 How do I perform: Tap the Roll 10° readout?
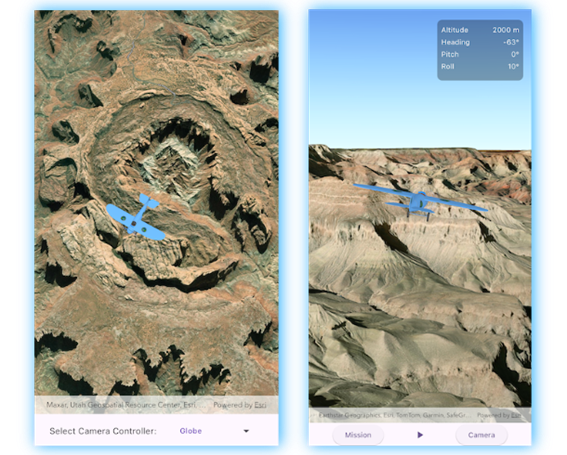click(480, 67)
